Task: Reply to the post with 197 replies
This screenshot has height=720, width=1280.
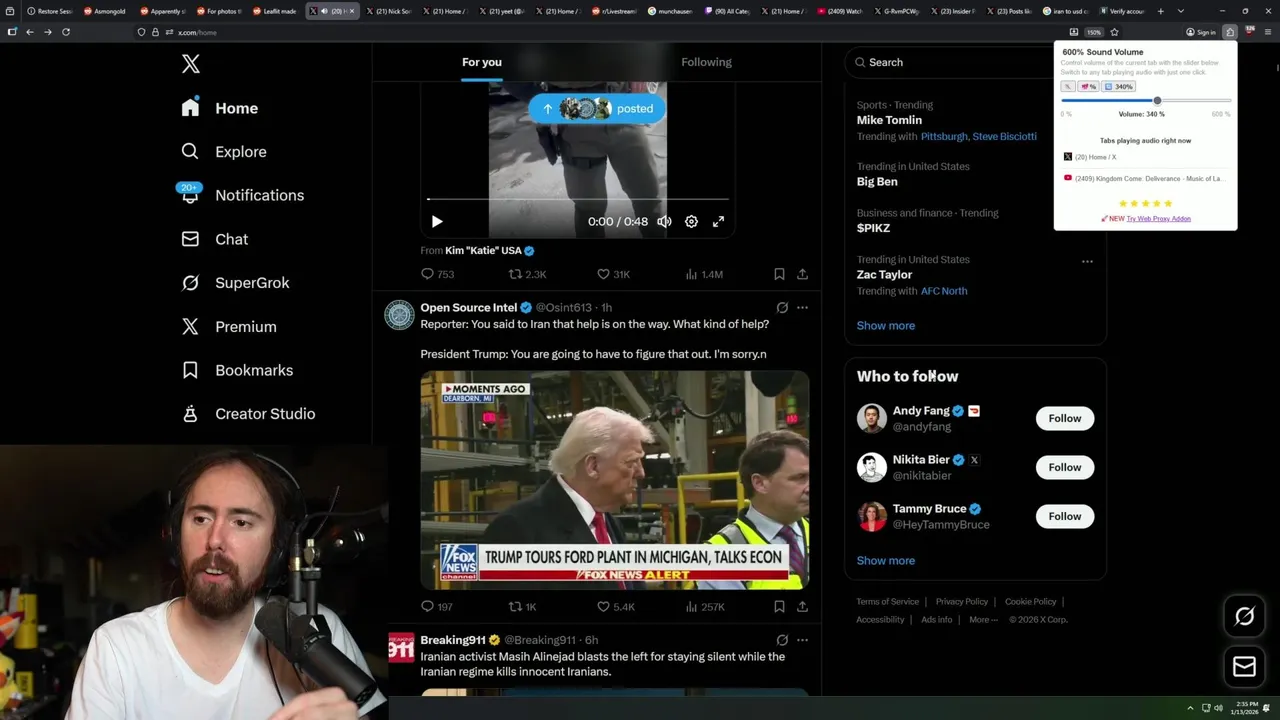Action: click(437, 607)
